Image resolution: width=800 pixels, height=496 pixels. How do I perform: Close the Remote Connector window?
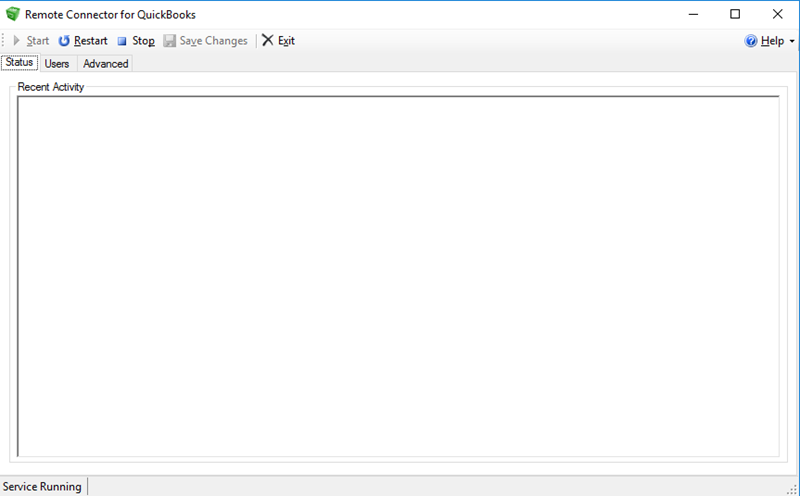tap(777, 14)
